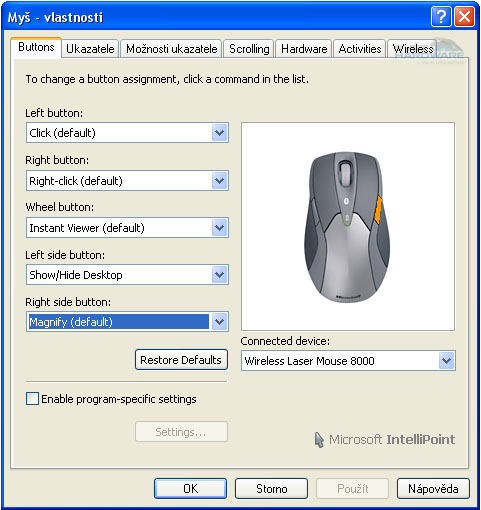Select the highlighted Magnify (default) field
481x510 pixels.
pyautogui.click(x=127, y=322)
